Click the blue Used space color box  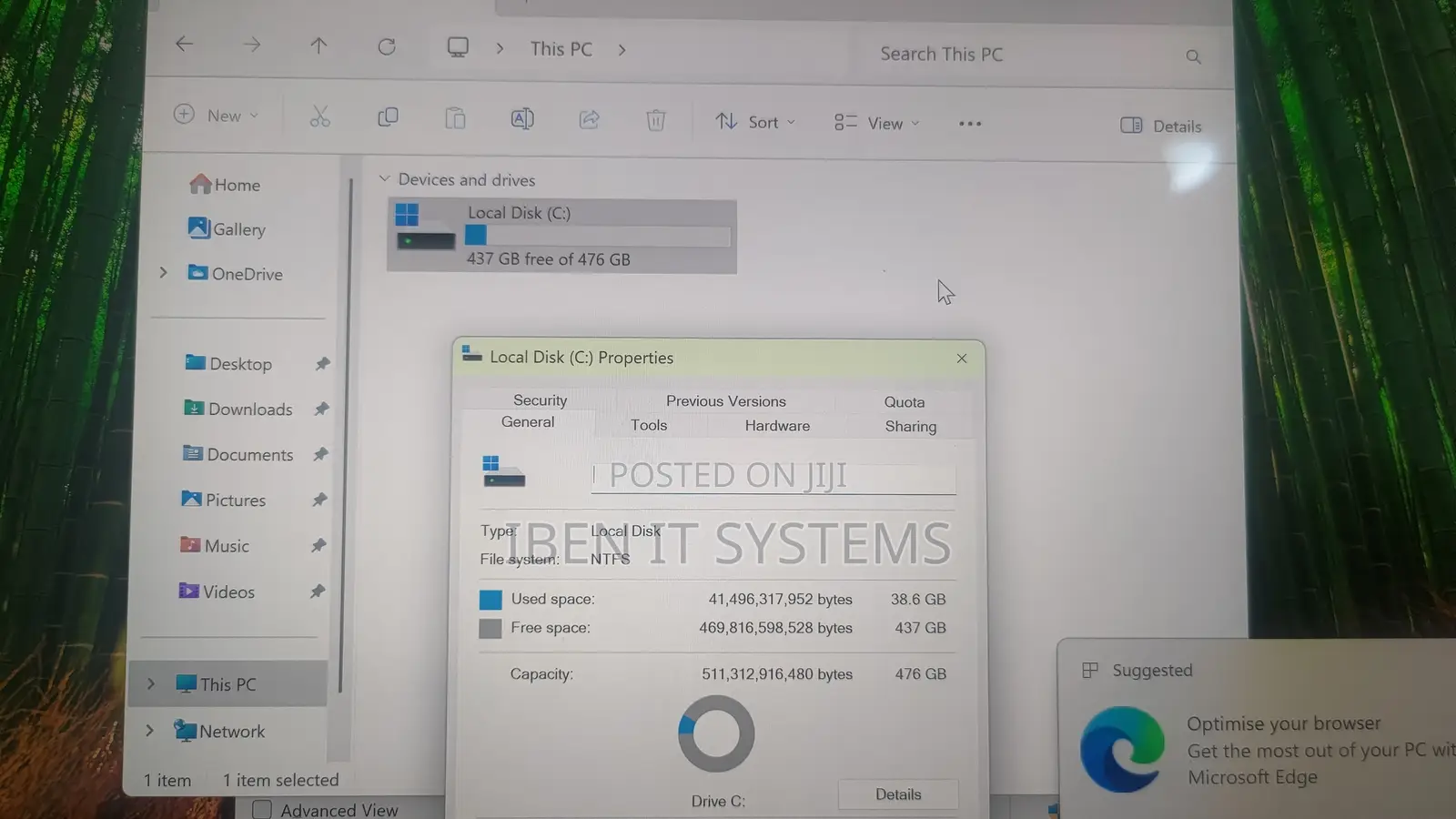pyautogui.click(x=490, y=600)
